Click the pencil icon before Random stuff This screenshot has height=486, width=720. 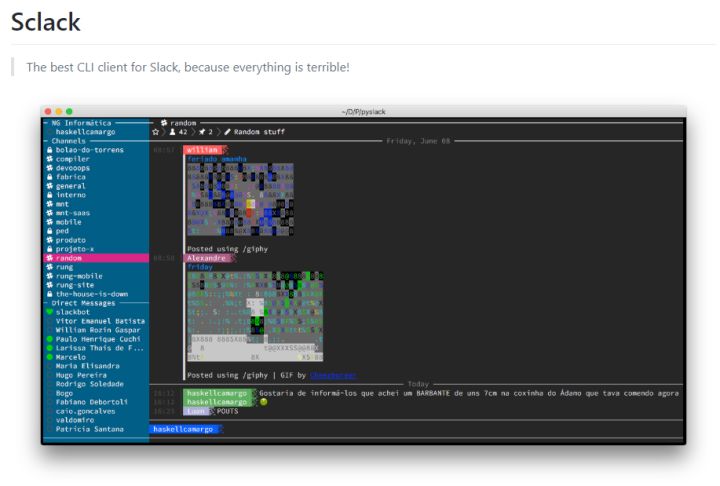coord(227,132)
